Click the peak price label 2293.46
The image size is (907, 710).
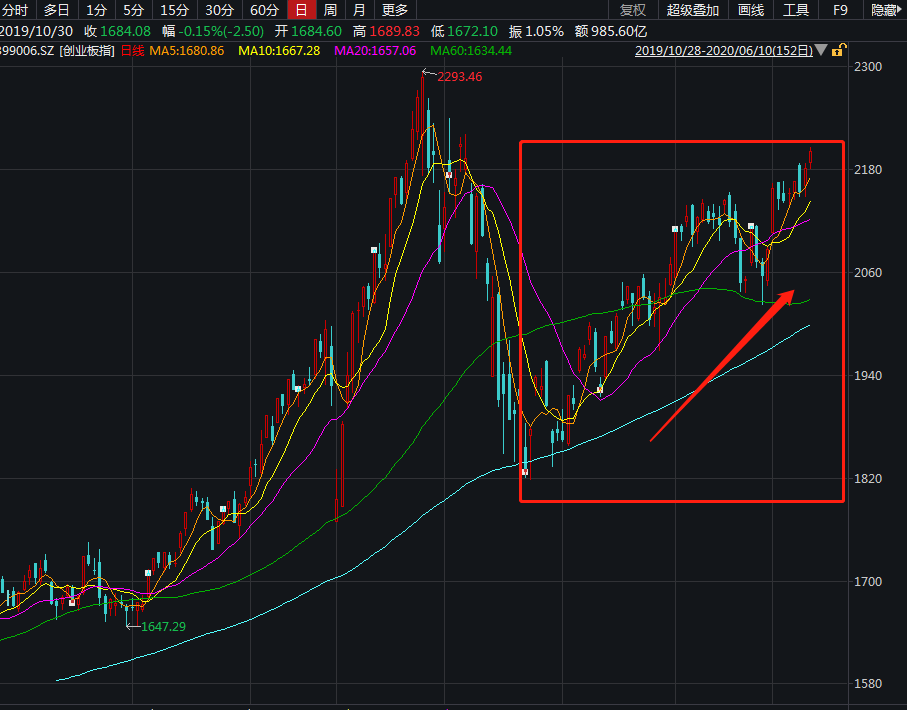click(x=459, y=76)
